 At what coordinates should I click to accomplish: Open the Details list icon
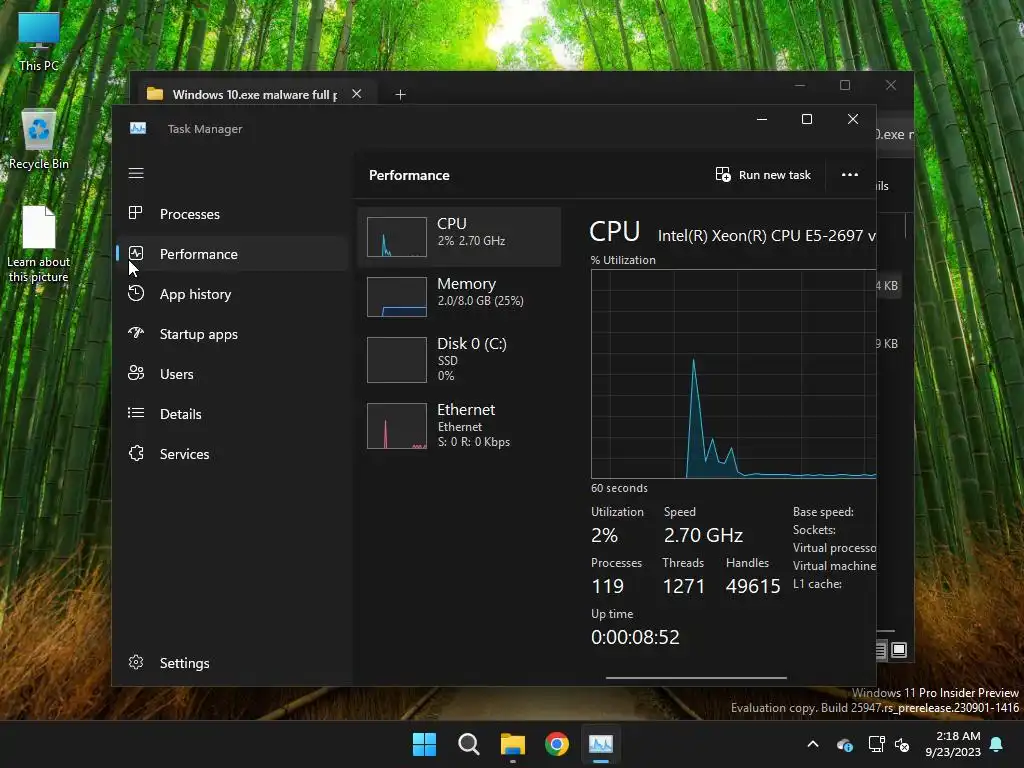(136, 413)
